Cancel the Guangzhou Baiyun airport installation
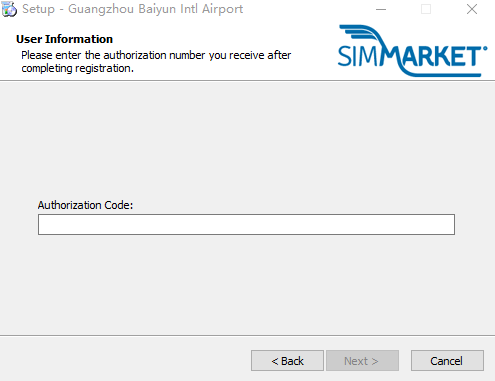This screenshot has width=495, height=381. point(447,360)
